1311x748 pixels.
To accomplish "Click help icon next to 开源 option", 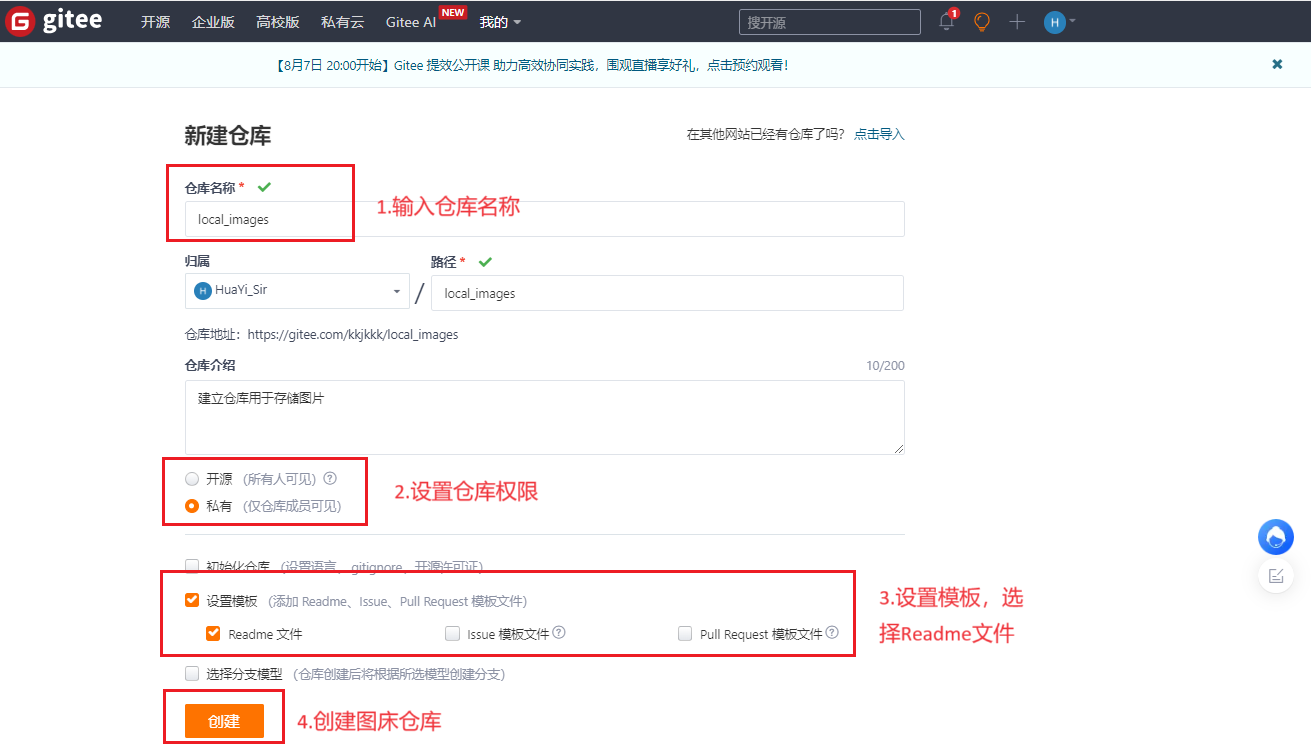I will coord(330,478).
